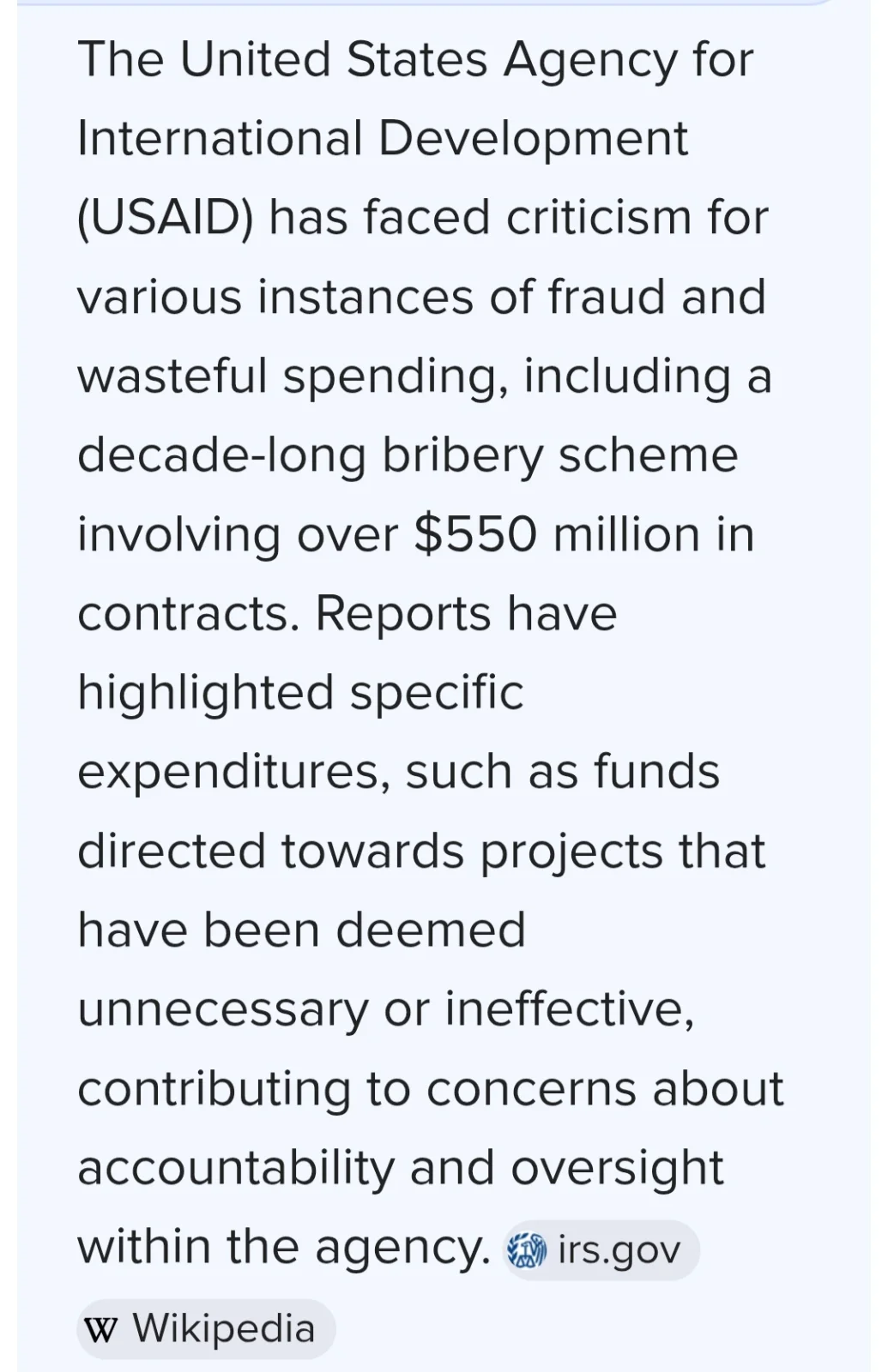Tap the word "Reports"

403,614
